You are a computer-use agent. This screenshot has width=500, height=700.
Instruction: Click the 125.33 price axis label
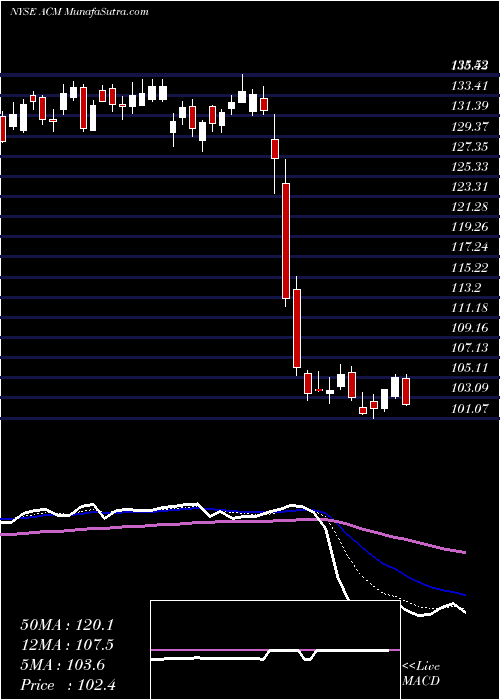pos(470,167)
